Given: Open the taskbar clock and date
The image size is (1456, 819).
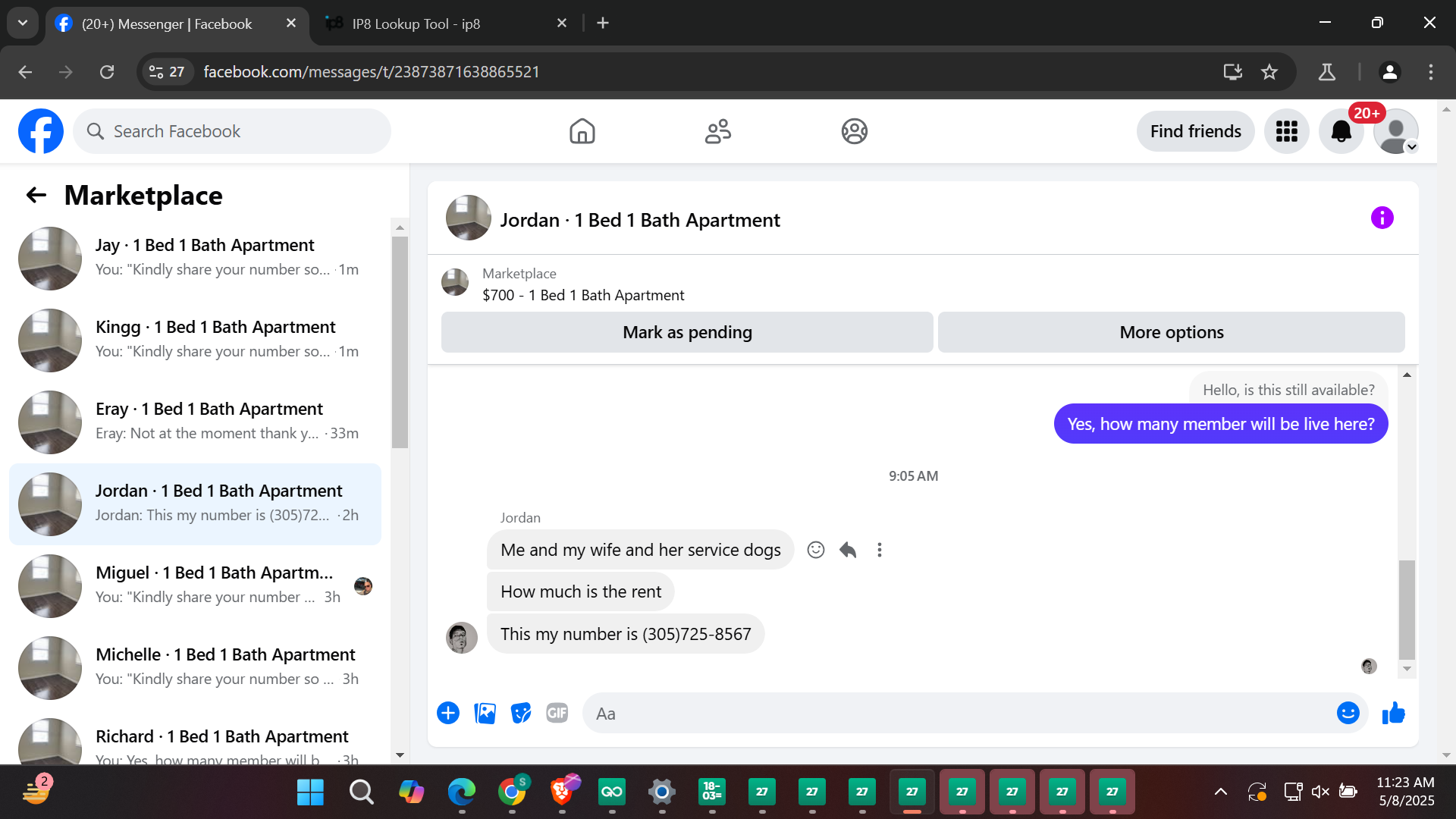Looking at the screenshot, I should (x=1406, y=792).
